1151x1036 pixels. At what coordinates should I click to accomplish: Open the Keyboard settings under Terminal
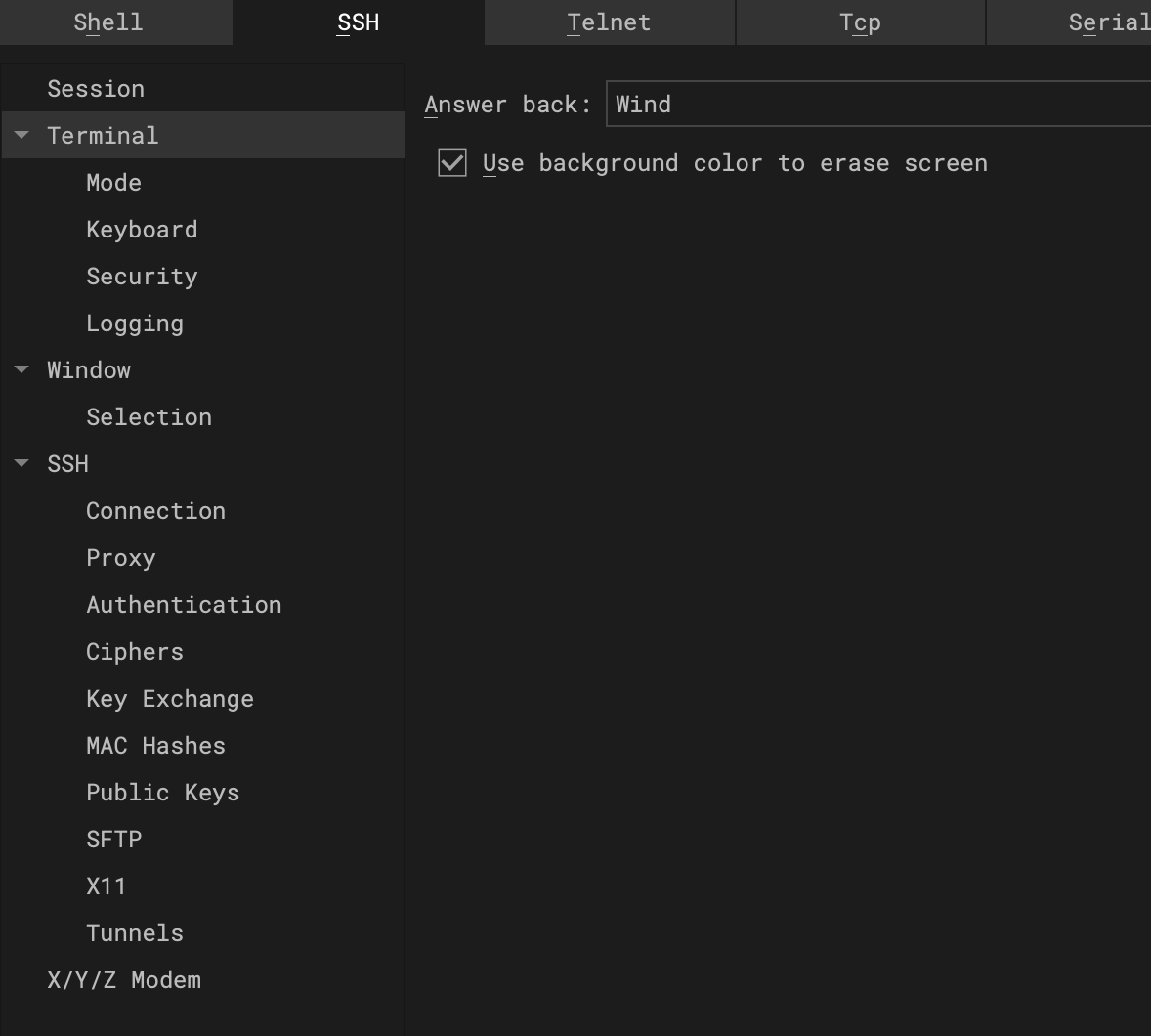click(x=142, y=229)
